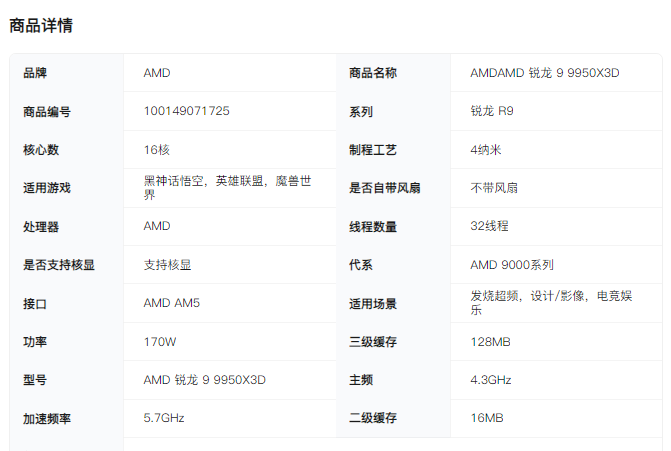Viewport: 671px width, 451px height.
Task: Select core count value 16核
Action: pos(157,150)
